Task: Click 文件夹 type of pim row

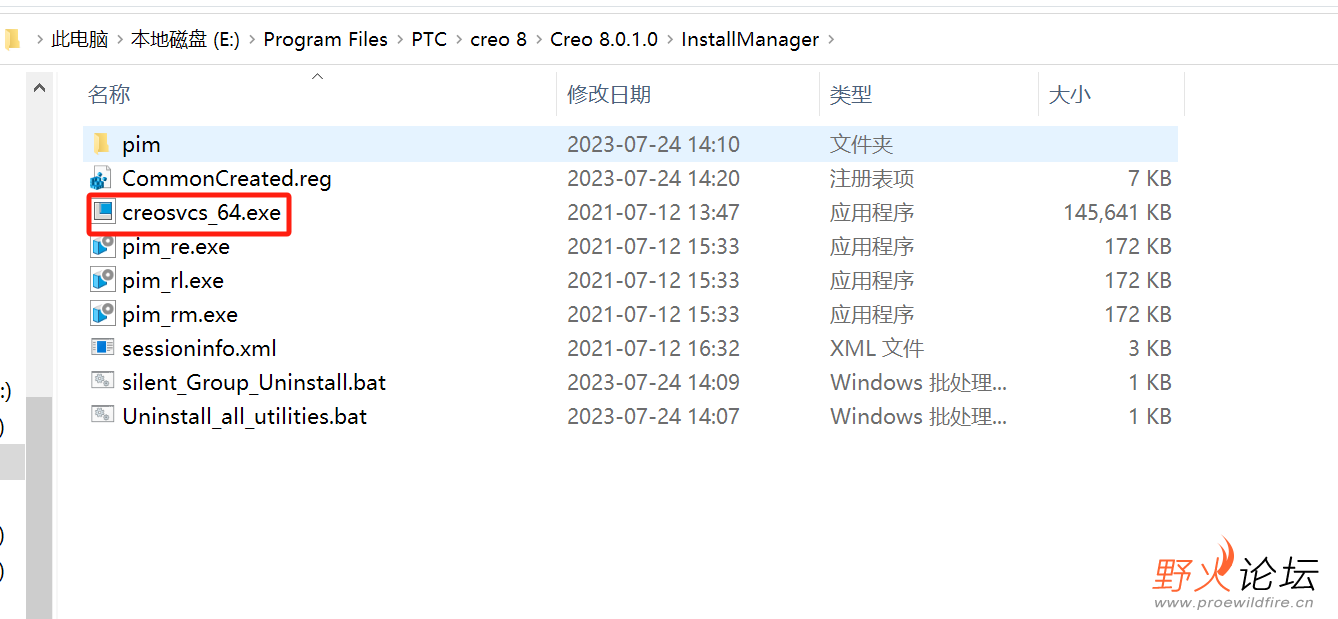Action: coord(861,144)
